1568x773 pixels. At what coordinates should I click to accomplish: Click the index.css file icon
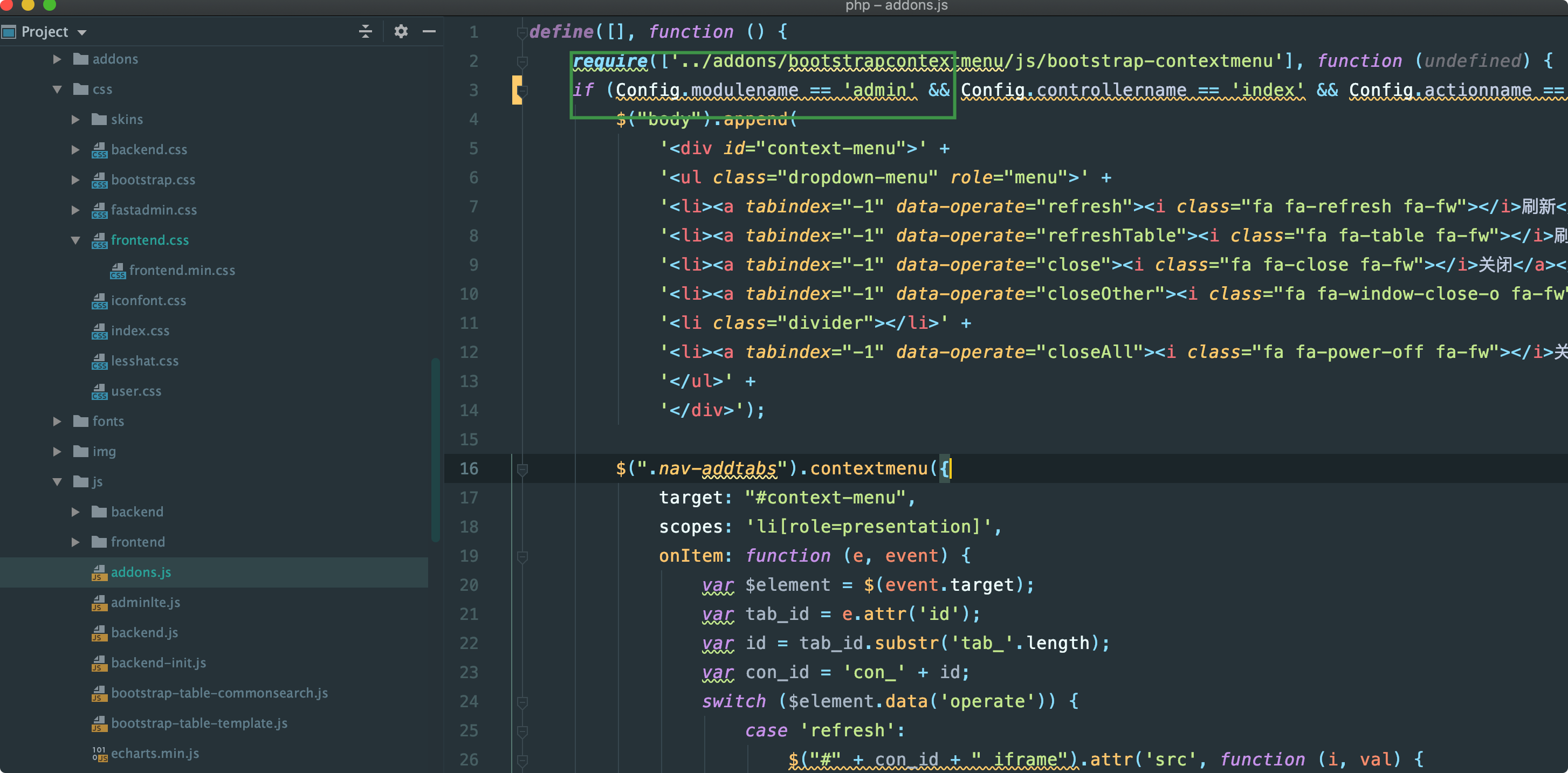click(x=99, y=330)
